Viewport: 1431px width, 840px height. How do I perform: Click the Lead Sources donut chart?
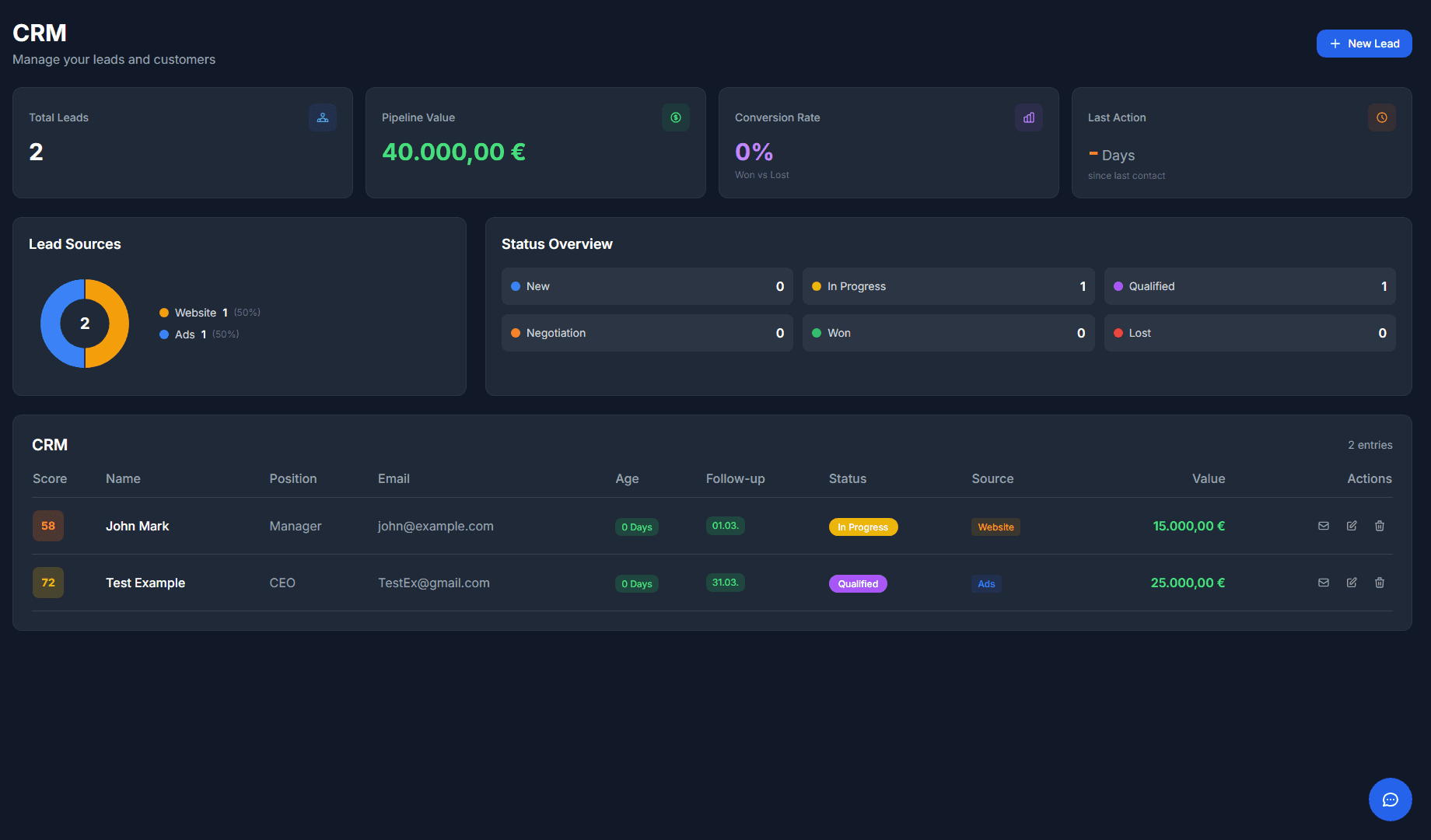coord(85,324)
